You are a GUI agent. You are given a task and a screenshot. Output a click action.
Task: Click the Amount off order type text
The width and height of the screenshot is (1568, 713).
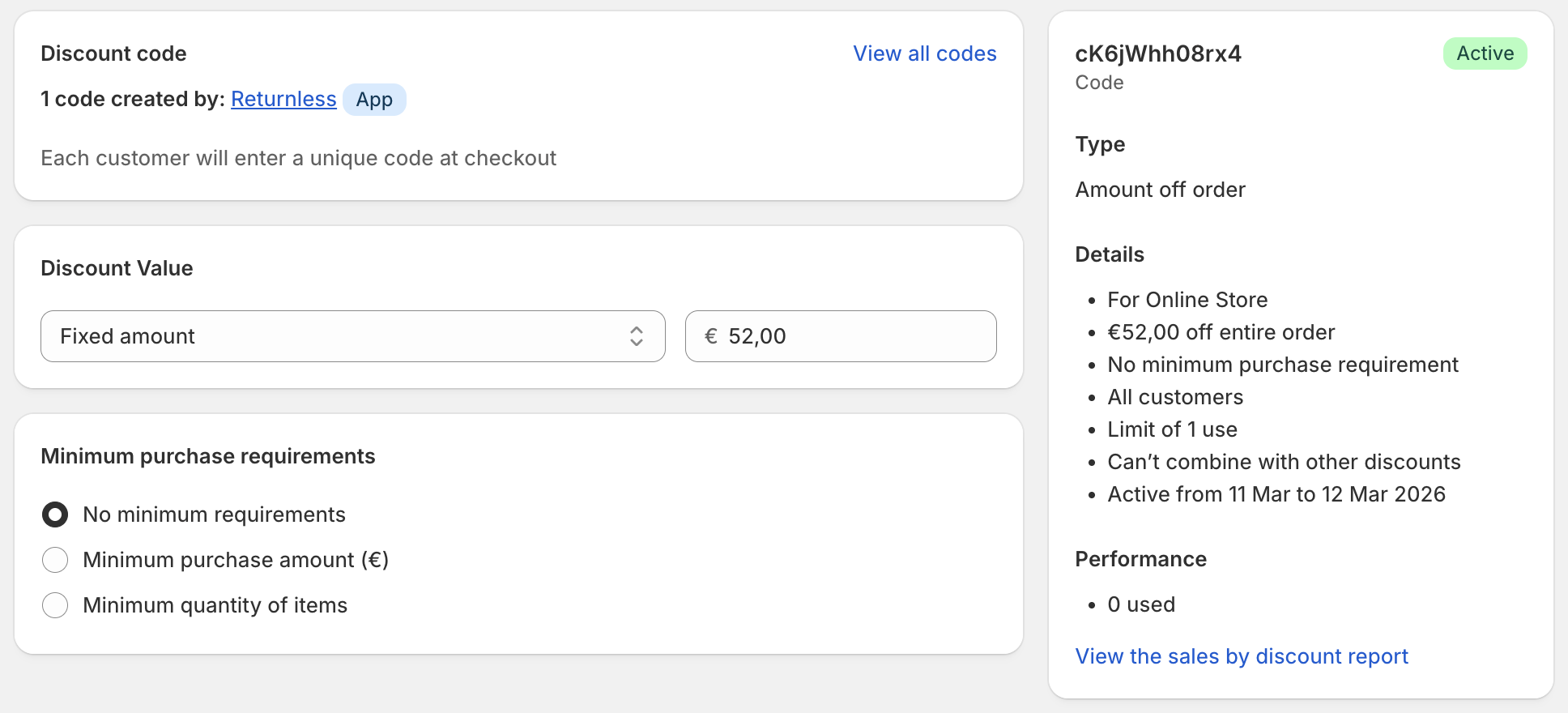tap(1160, 190)
